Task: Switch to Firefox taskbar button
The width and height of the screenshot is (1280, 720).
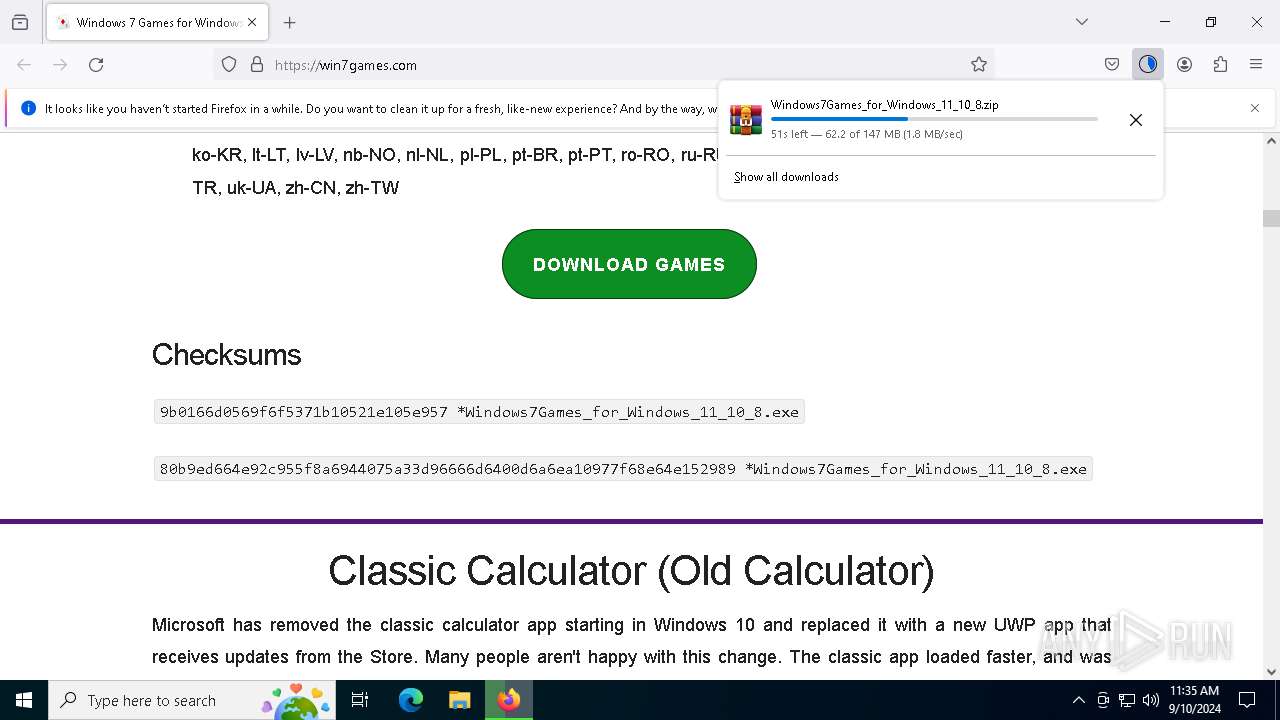Action: pos(509,700)
